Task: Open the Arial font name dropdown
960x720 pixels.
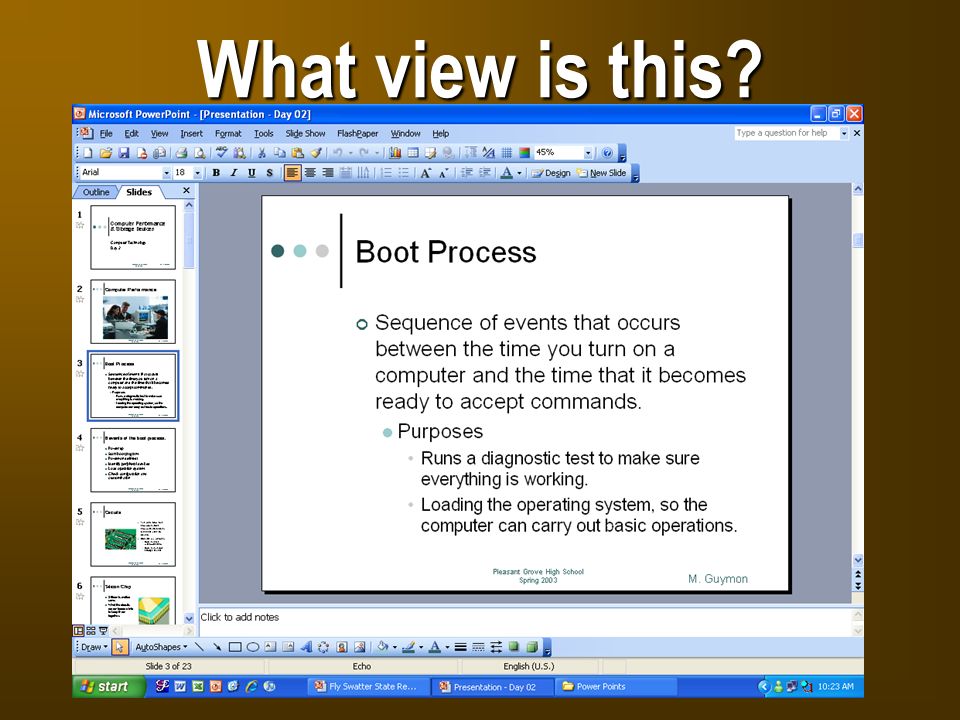Action: [166, 173]
